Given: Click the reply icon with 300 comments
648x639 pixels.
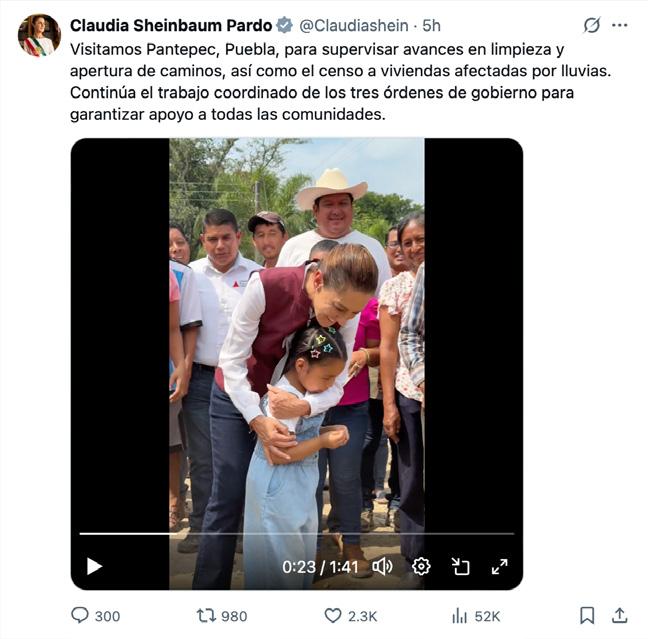Looking at the screenshot, I should click(80, 615).
